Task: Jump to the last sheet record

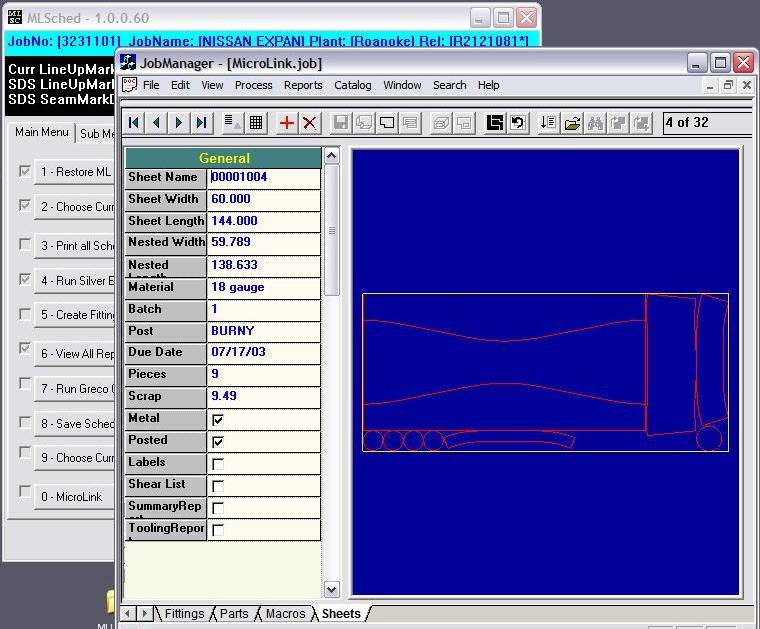Action: pos(201,123)
